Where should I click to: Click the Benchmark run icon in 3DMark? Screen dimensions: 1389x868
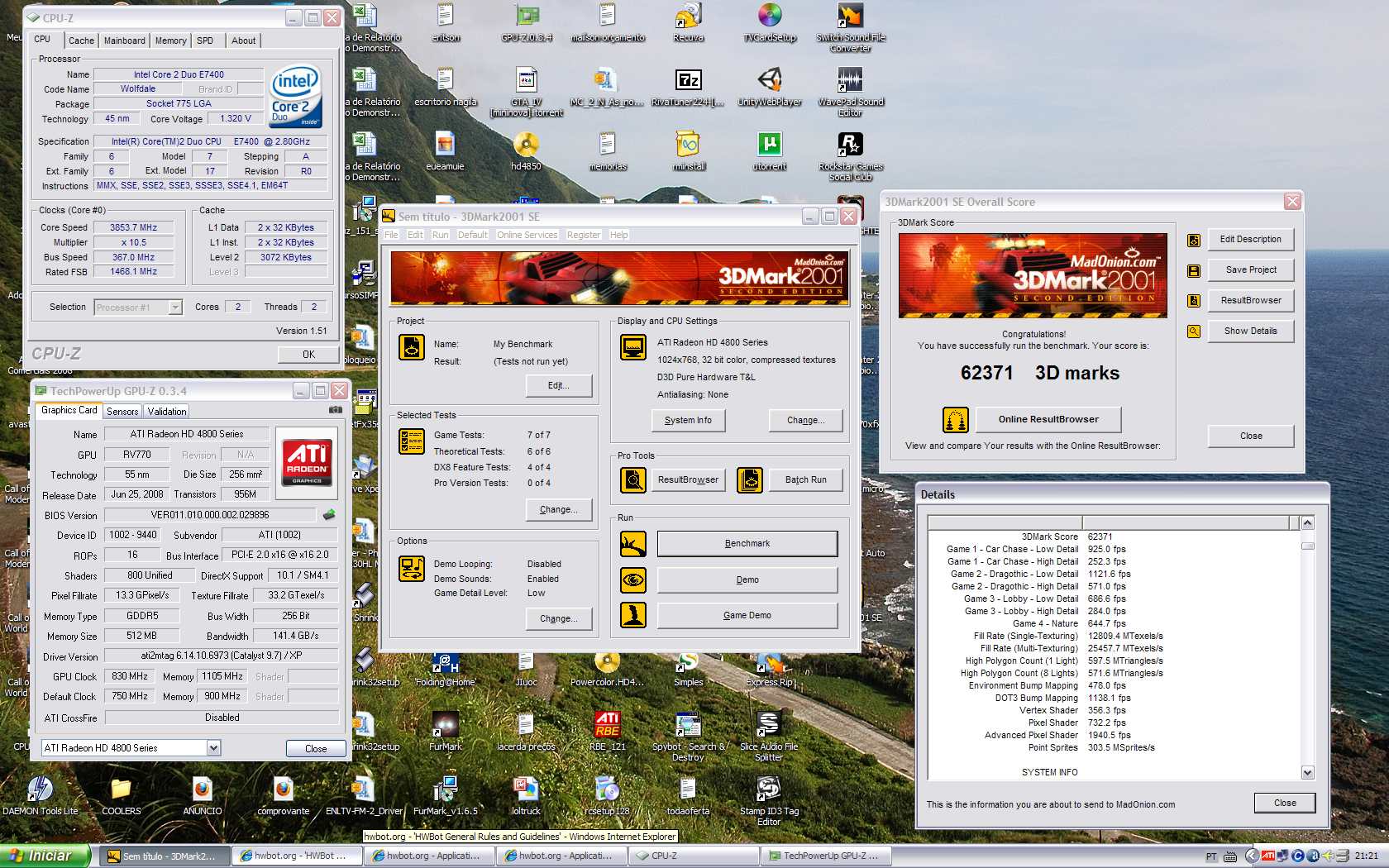point(633,544)
